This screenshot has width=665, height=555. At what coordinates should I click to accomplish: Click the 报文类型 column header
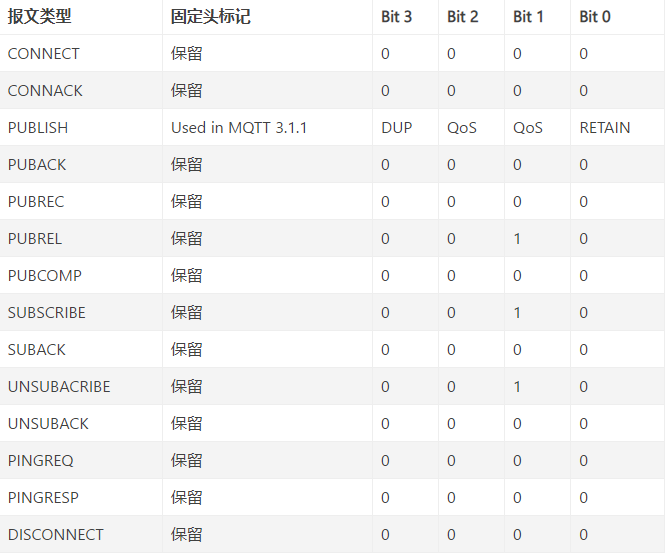coord(40,17)
